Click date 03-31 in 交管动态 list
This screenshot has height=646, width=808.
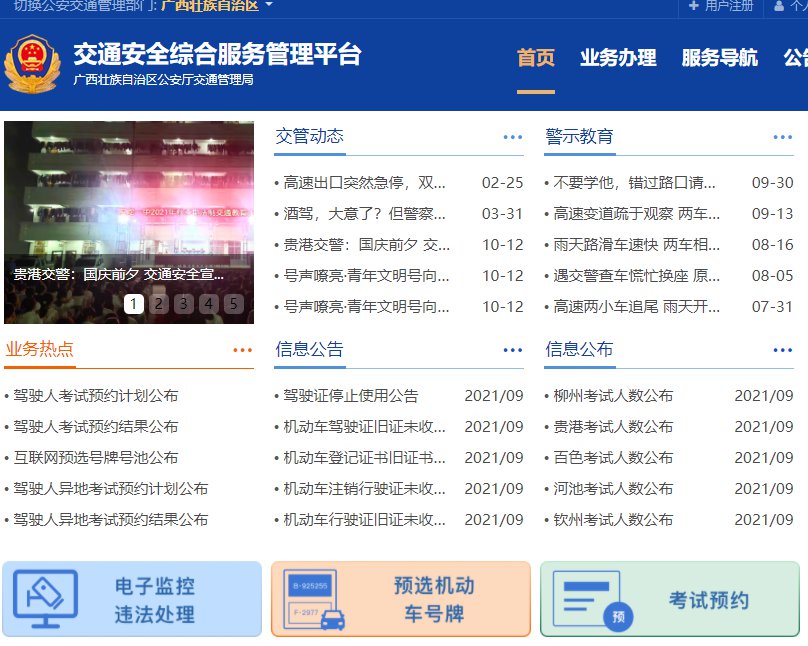pyautogui.click(x=502, y=214)
